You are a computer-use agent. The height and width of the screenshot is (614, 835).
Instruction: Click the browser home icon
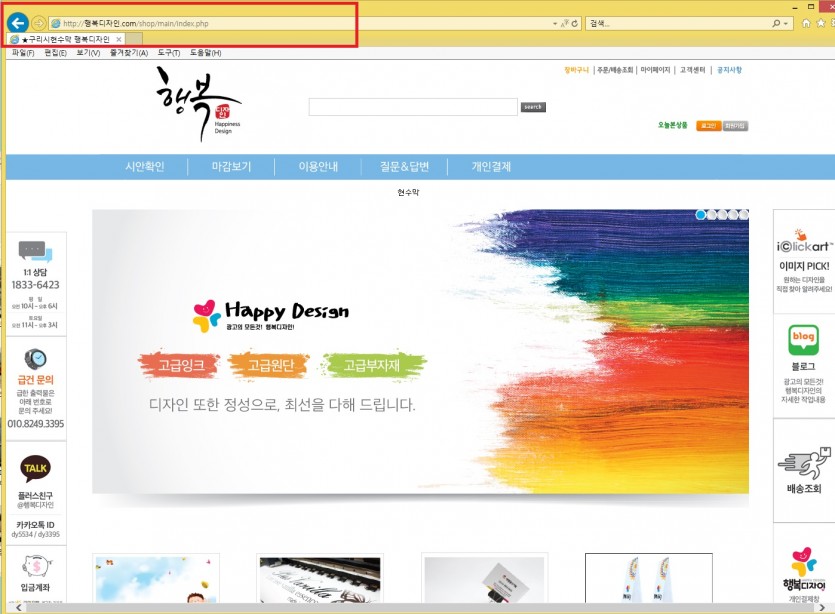coord(806,23)
